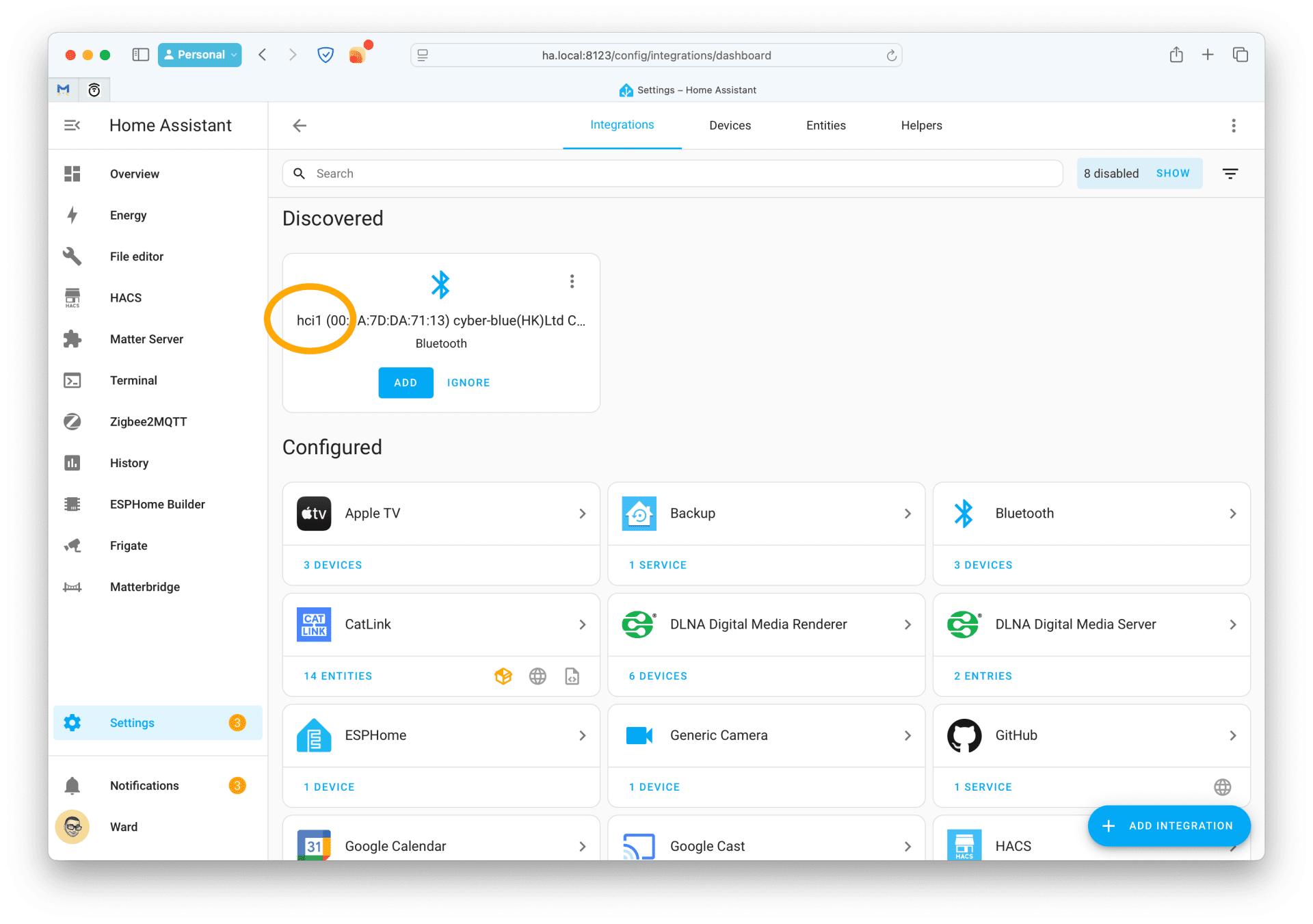1313x924 pixels.
Task: Select the ESPHome Builder sidebar icon
Action: click(72, 504)
